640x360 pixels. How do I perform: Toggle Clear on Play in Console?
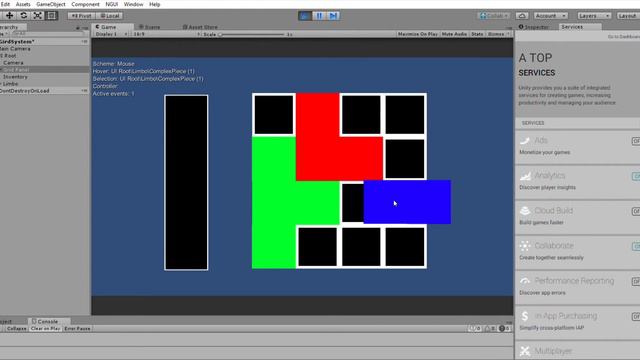(45, 329)
